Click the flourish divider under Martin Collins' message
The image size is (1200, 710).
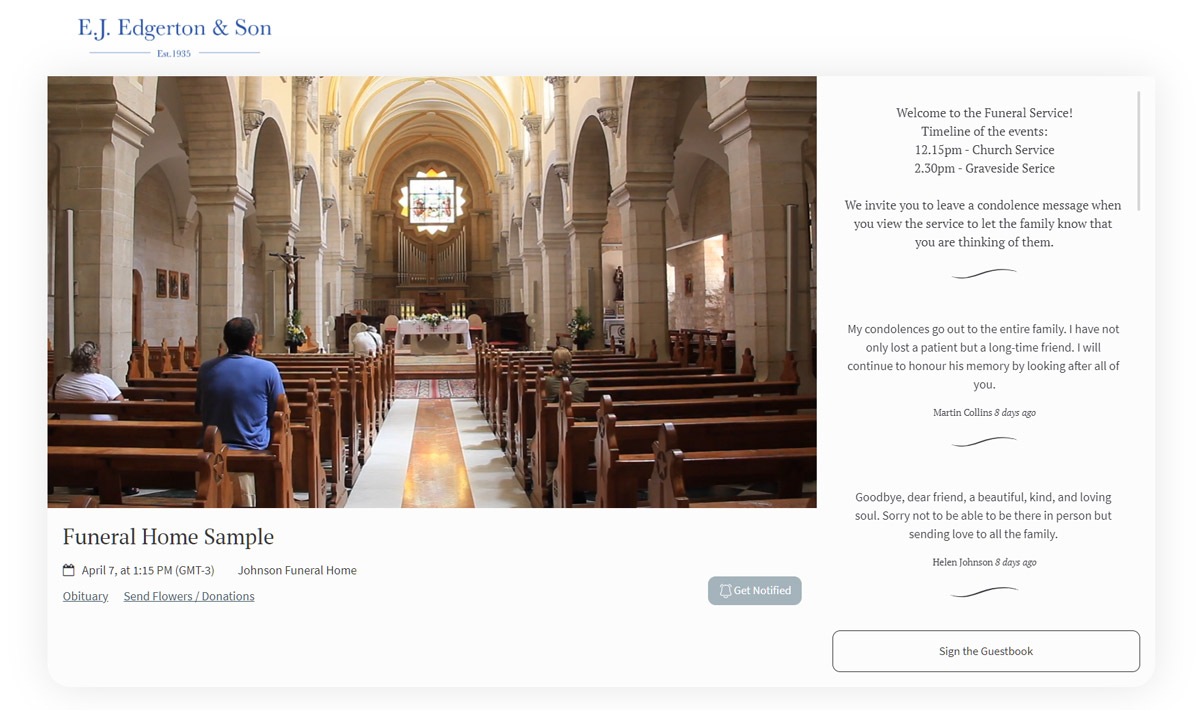click(984, 440)
